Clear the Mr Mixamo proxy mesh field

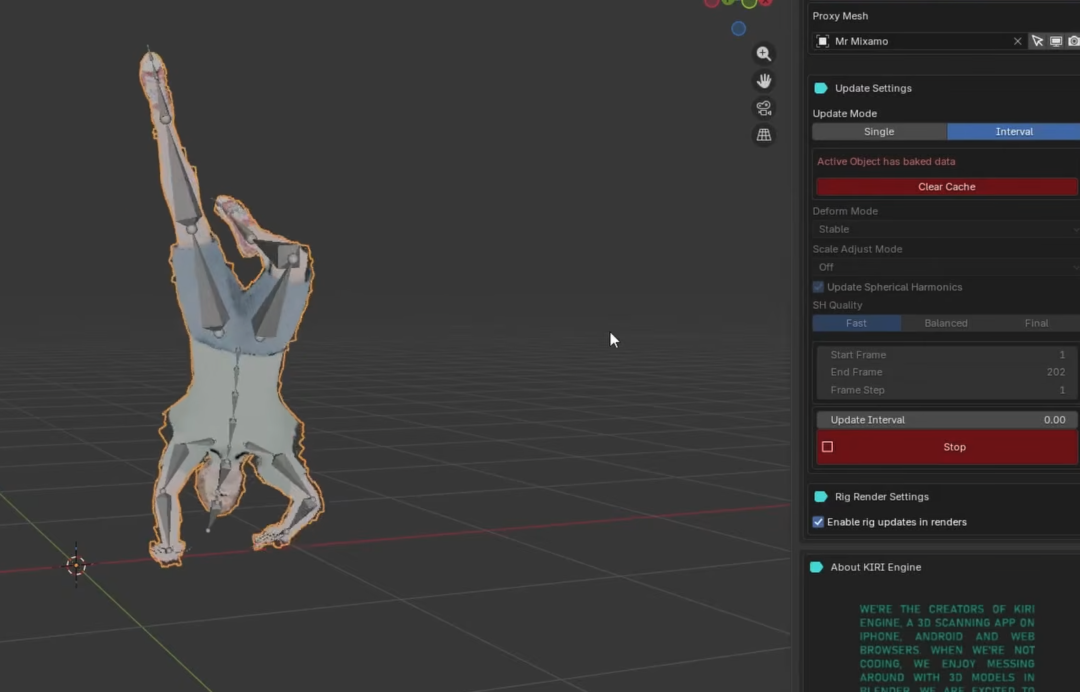1017,41
